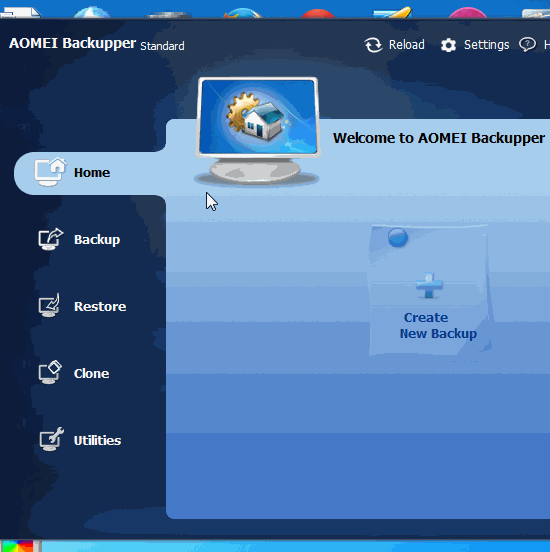The image size is (550, 552).
Task: Click the AOMEI Backupper title text
Action: (73, 44)
